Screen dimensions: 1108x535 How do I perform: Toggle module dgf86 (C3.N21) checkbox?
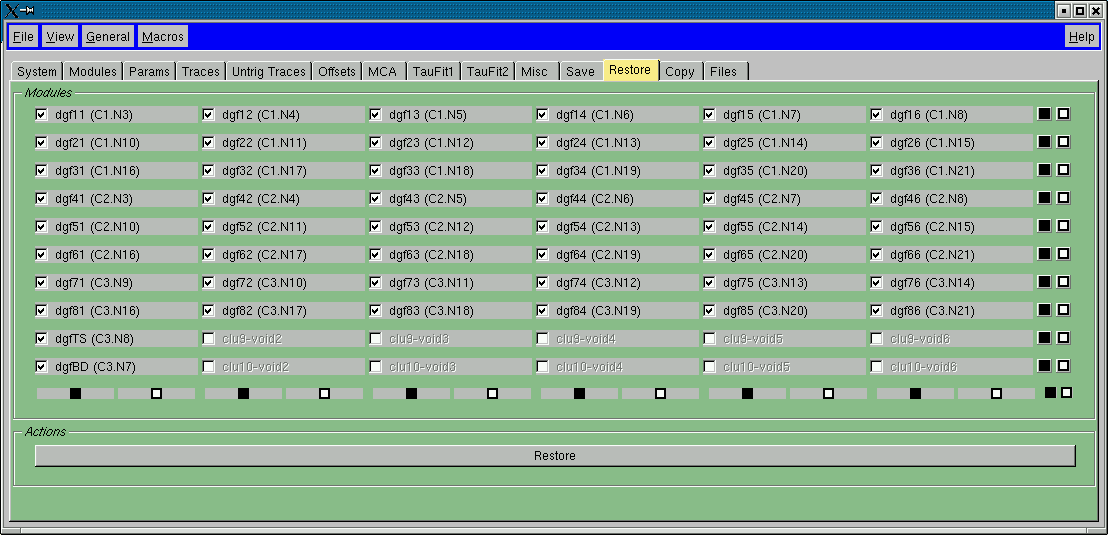876,310
